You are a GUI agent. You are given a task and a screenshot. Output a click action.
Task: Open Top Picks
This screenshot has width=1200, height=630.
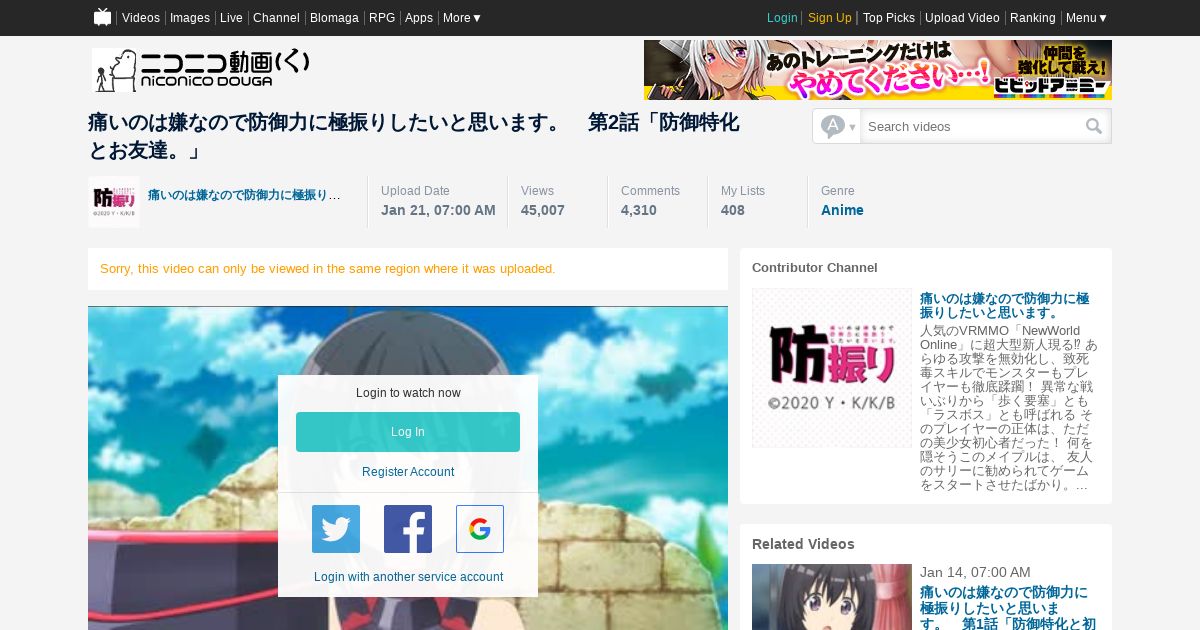click(889, 18)
